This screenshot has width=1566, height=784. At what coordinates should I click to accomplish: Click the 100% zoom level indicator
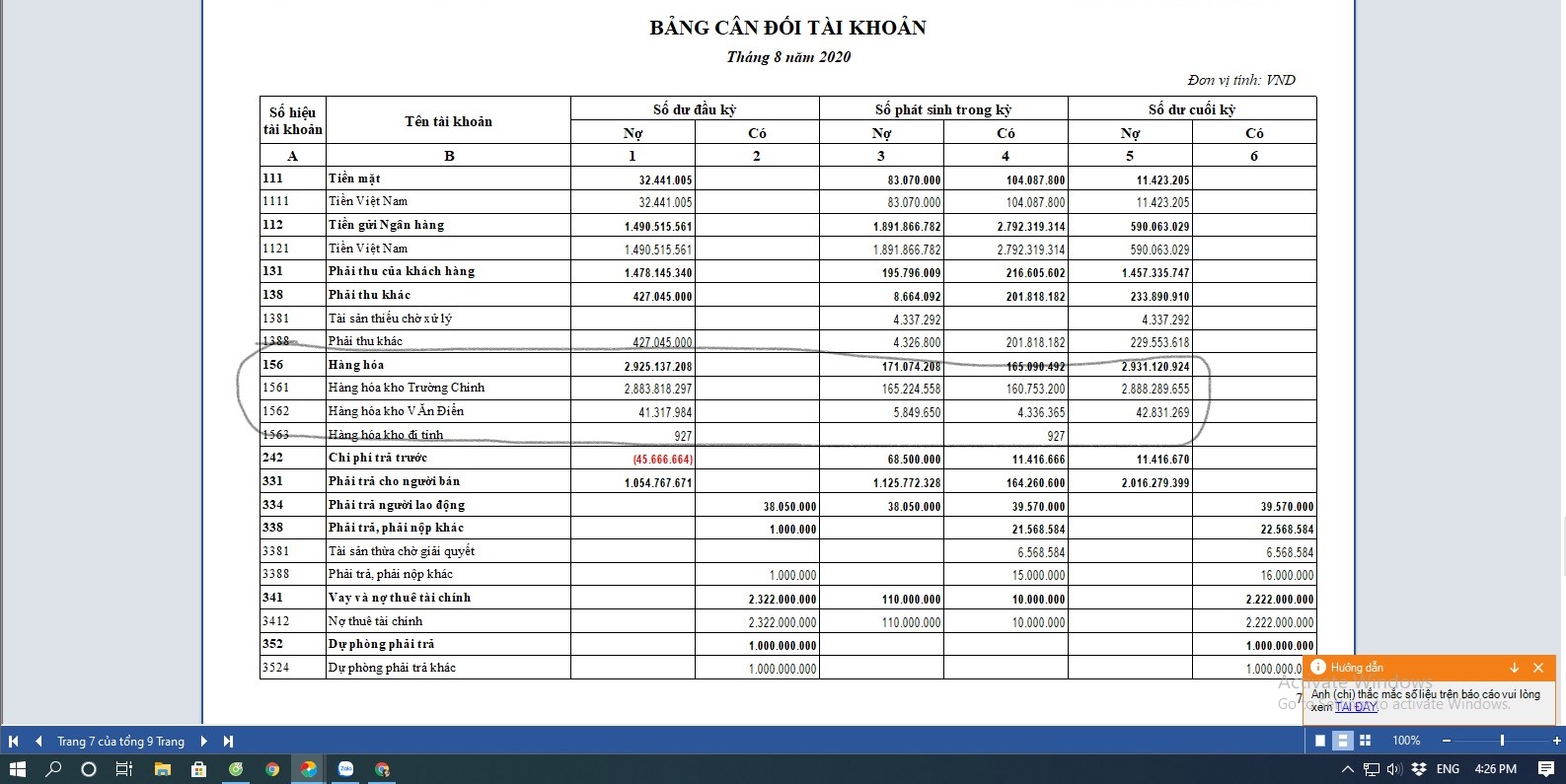point(1406,741)
